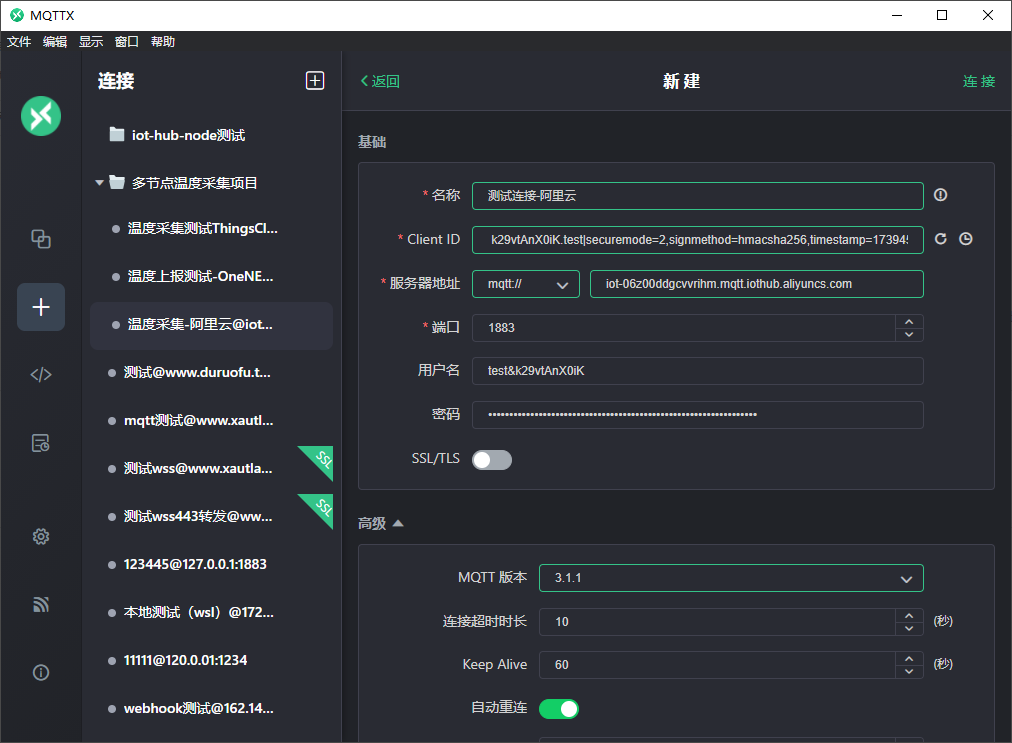Refresh the Client ID with the reload icon
The width and height of the screenshot is (1012, 743).
click(940, 239)
